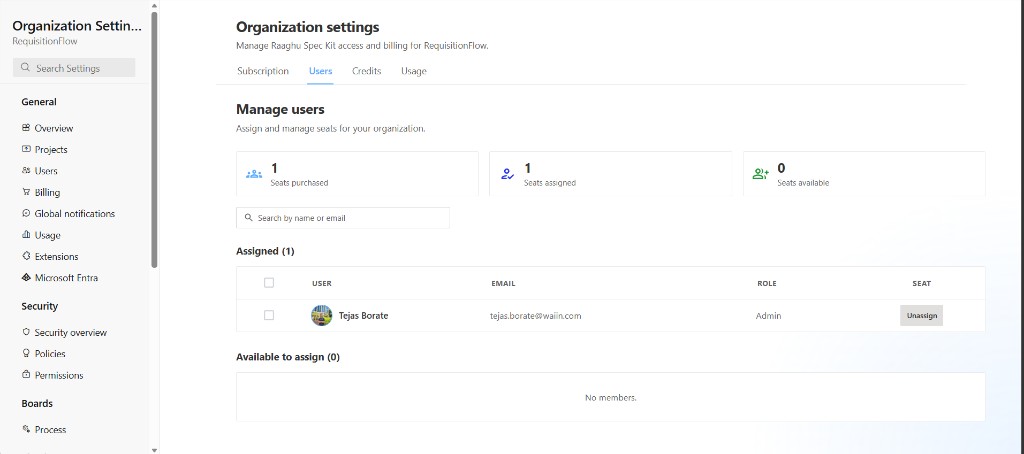Image resolution: width=1024 pixels, height=454 pixels.
Task: Open Overview in the sidebar
Action: click(x=54, y=128)
